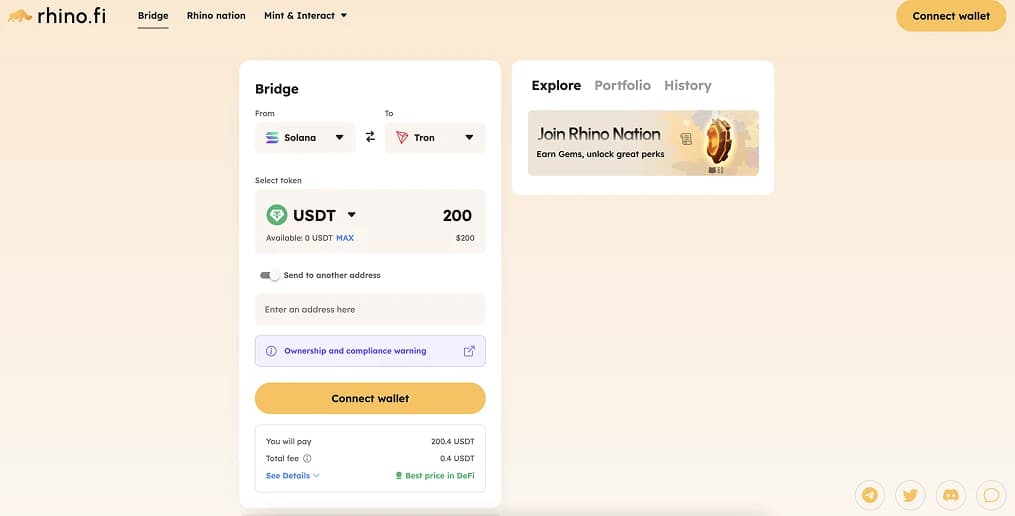Swap the From and To chains
1015x516 pixels.
[370, 137]
